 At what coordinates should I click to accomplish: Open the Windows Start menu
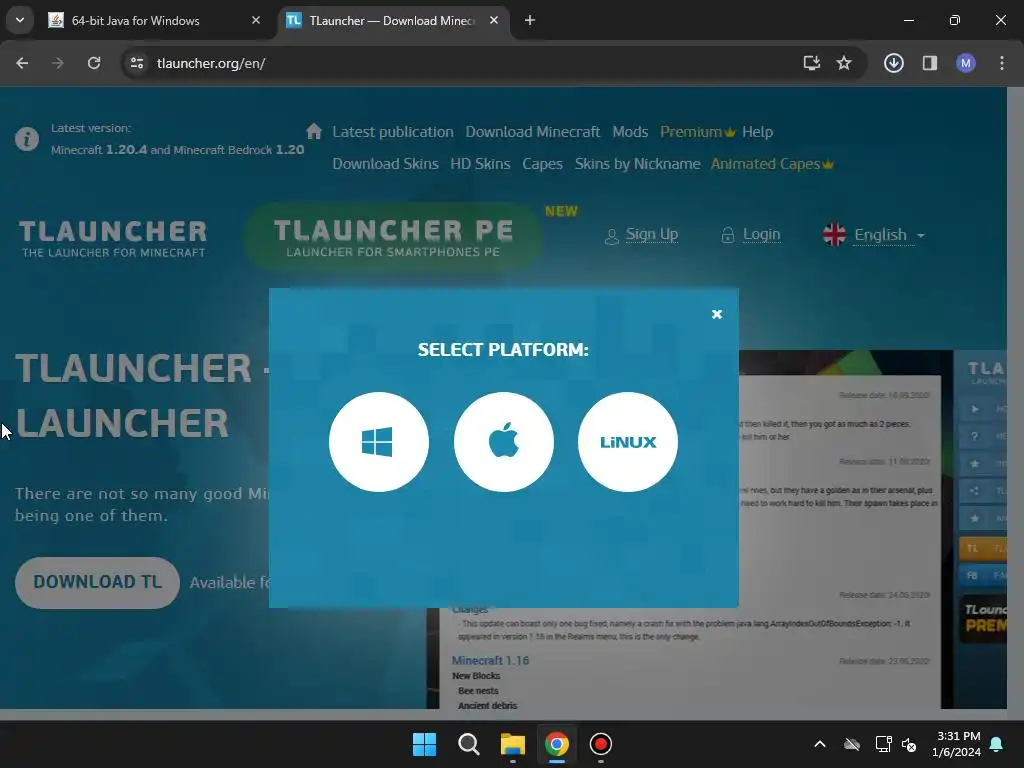(424, 744)
